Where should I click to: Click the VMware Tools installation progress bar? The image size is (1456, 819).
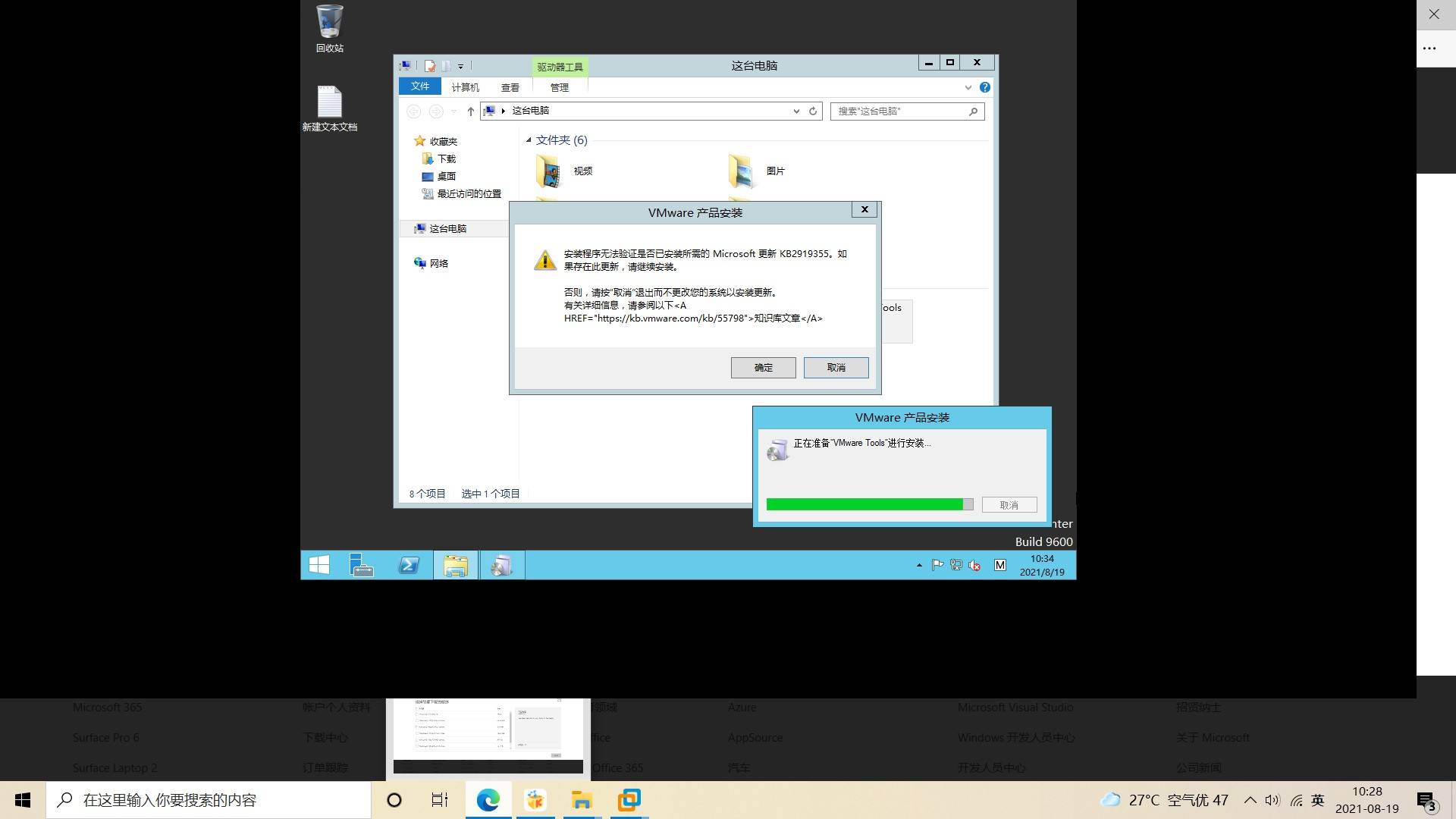tap(870, 505)
